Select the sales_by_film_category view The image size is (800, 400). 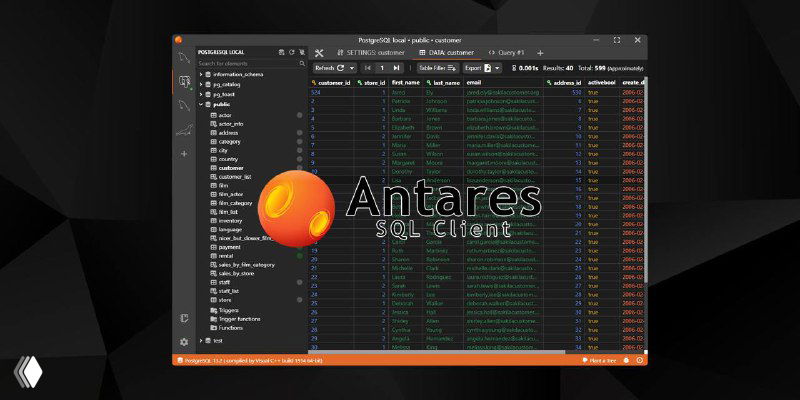[246, 265]
